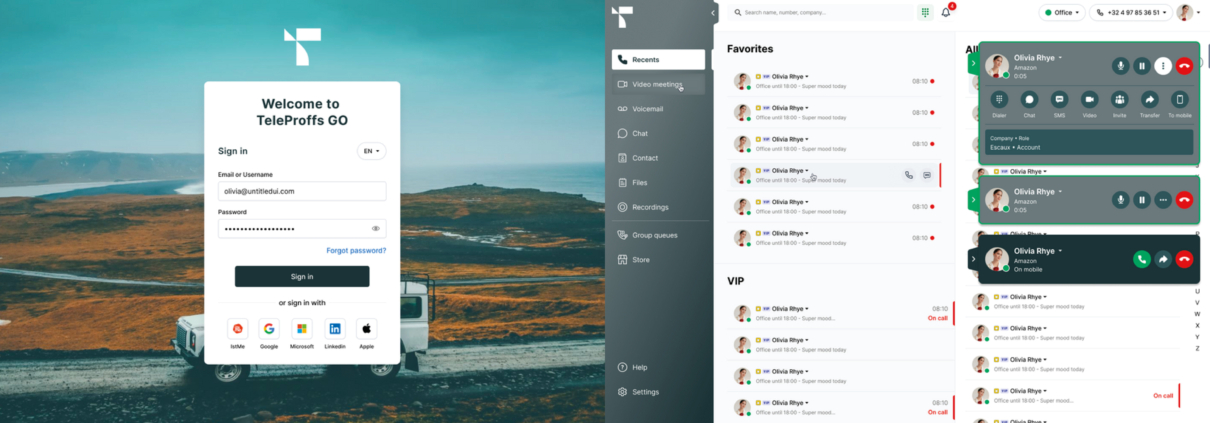Sign in with Linkedin icon

[x=335, y=328]
